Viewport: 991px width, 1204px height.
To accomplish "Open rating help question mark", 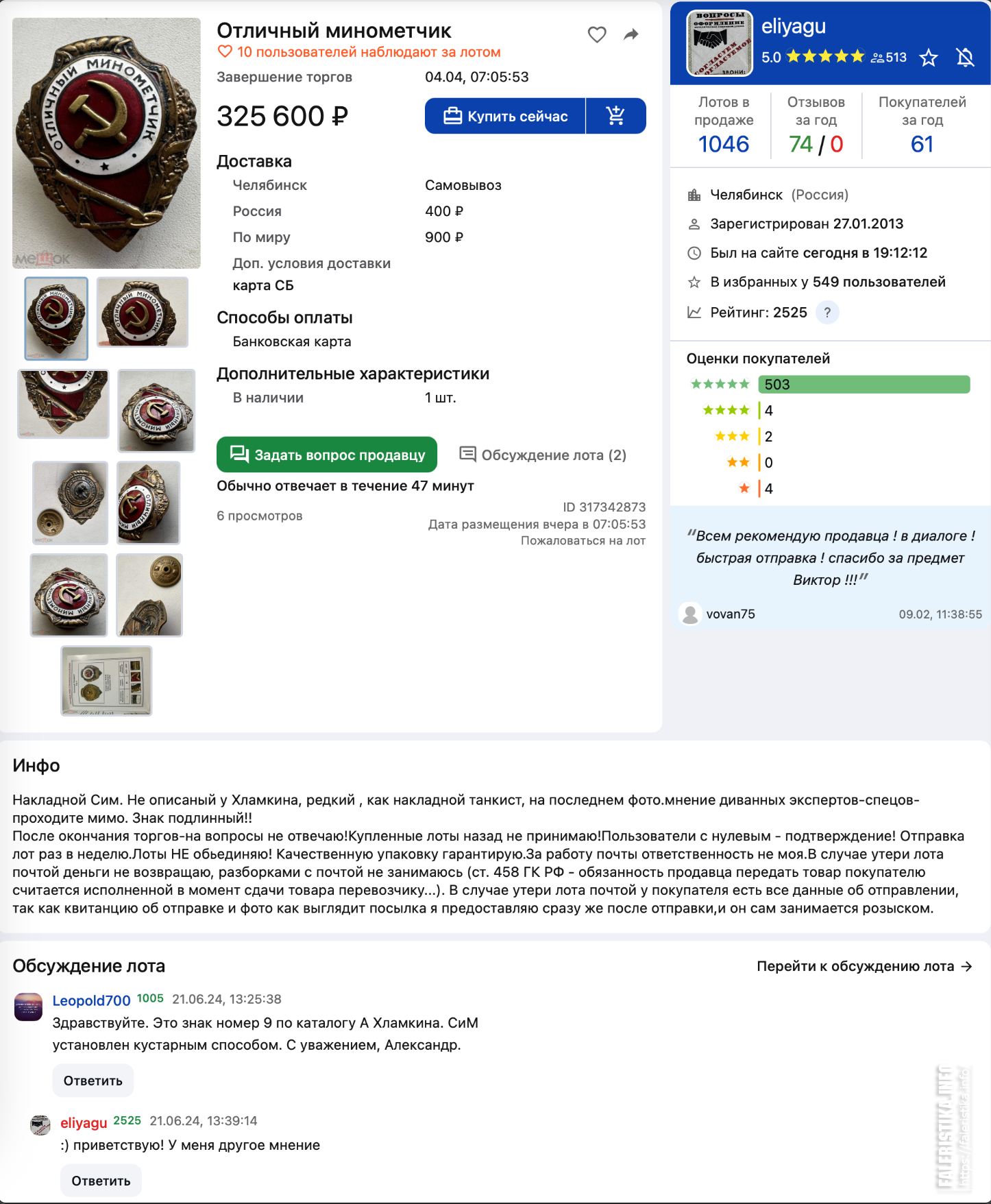I will [827, 313].
